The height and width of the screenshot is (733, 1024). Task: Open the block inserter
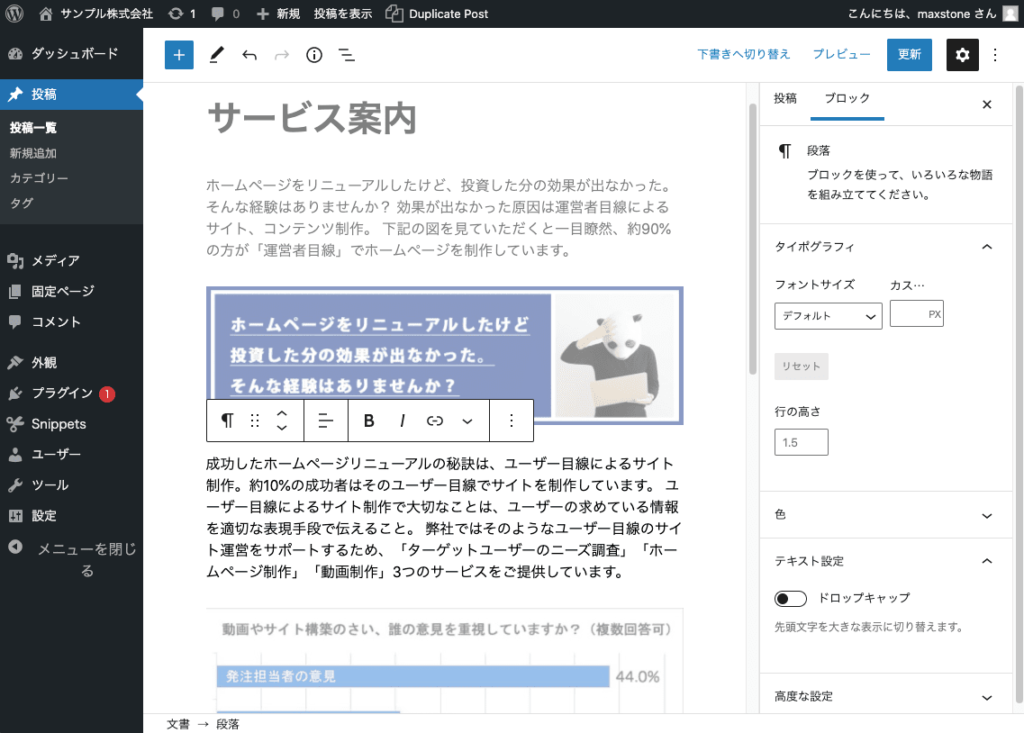click(x=179, y=55)
